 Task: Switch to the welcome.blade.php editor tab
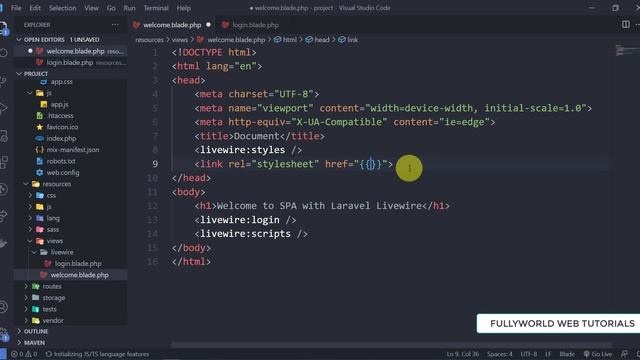tap(172, 25)
